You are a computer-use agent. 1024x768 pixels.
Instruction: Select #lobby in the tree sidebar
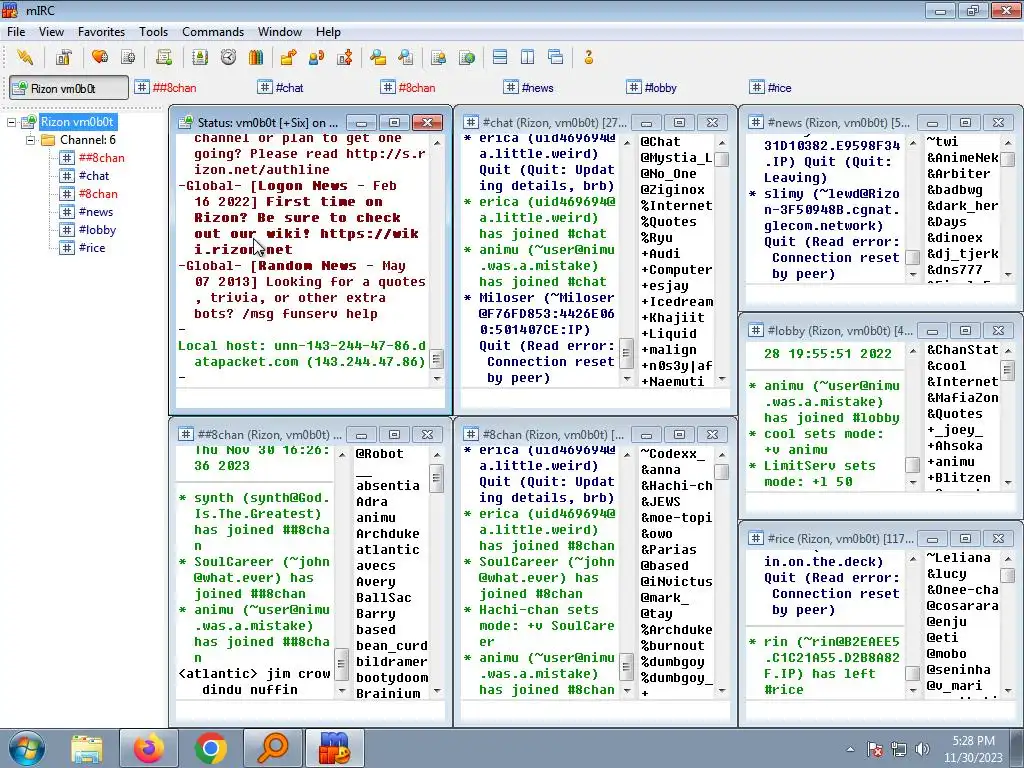[97, 230]
